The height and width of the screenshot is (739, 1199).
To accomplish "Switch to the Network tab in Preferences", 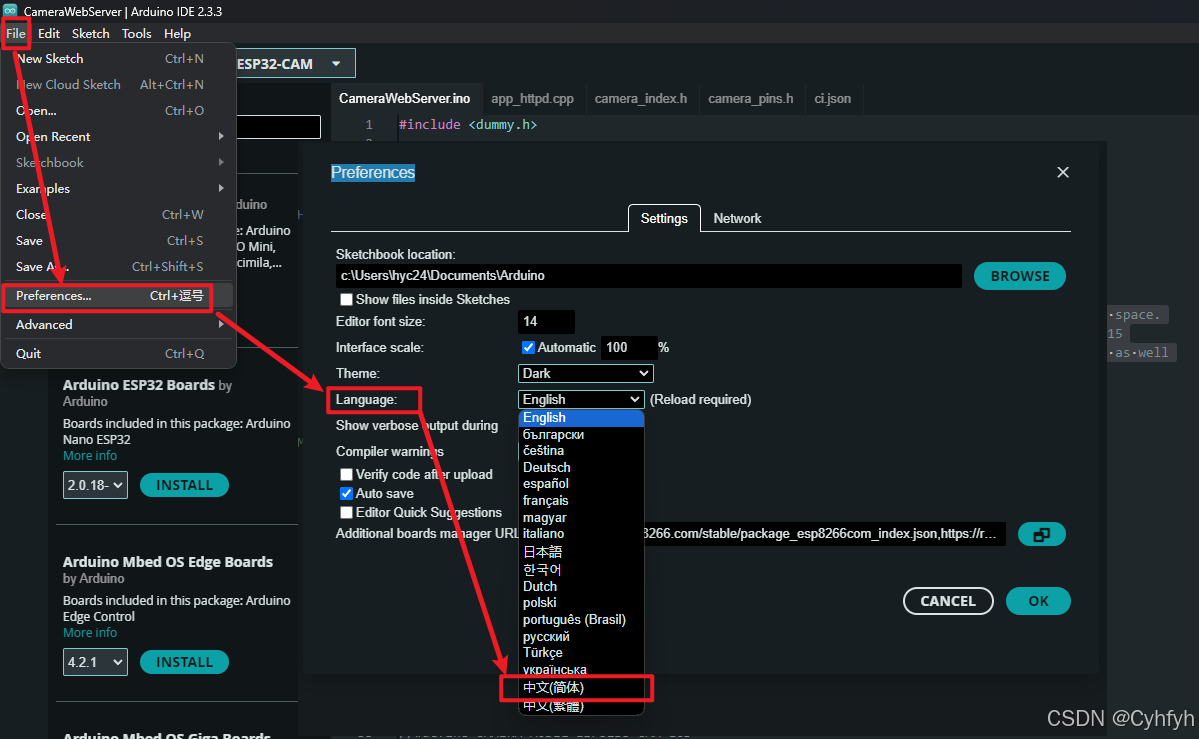I will pyautogui.click(x=737, y=219).
